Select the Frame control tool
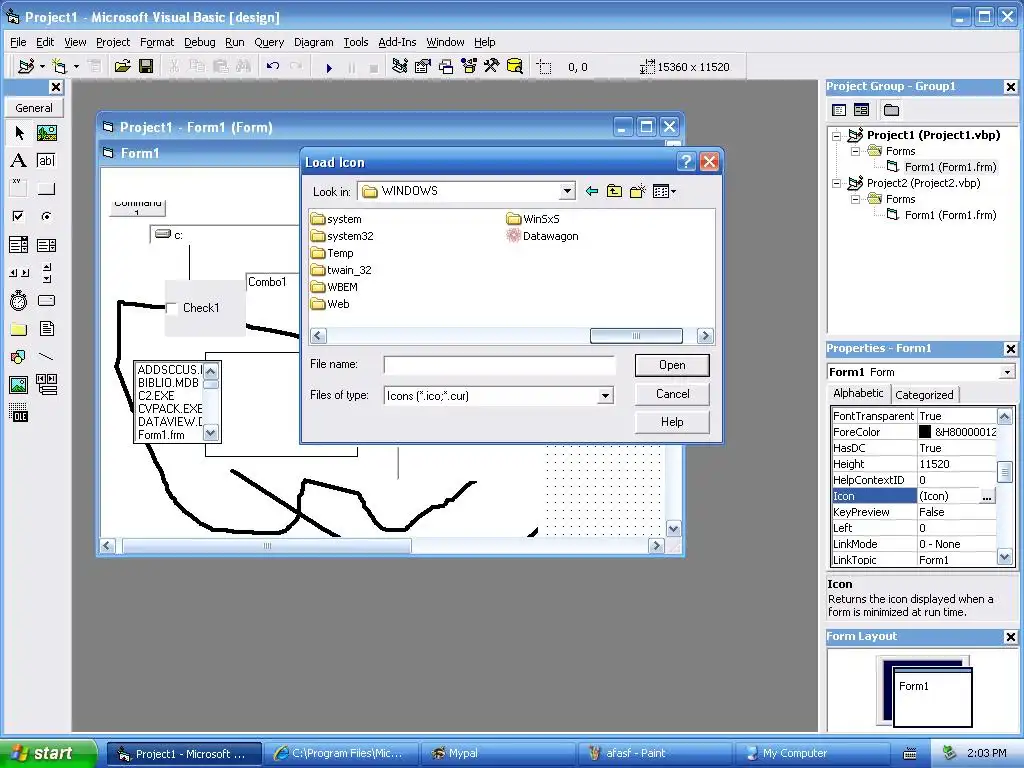Image resolution: width=1024 pixels, height=768 pixels. click(x=19, y=189)
